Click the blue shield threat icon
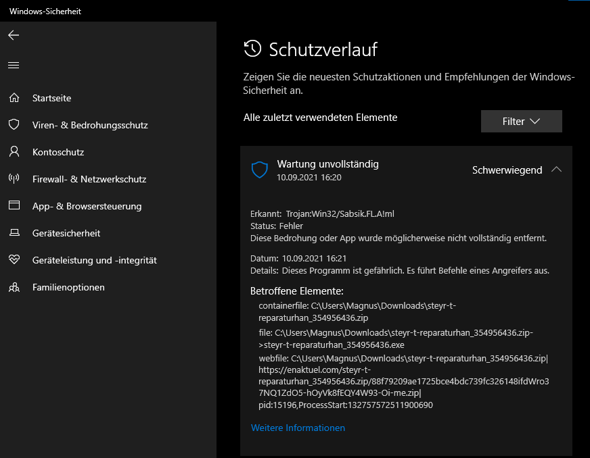This screenshot has width=590, height=458. click(x=260, y=170)
